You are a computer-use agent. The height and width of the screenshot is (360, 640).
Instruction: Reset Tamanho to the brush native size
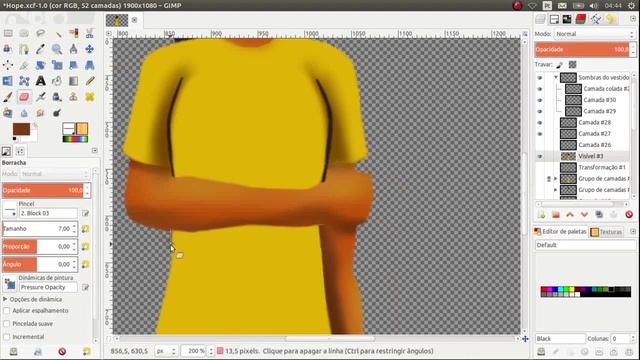85,229
